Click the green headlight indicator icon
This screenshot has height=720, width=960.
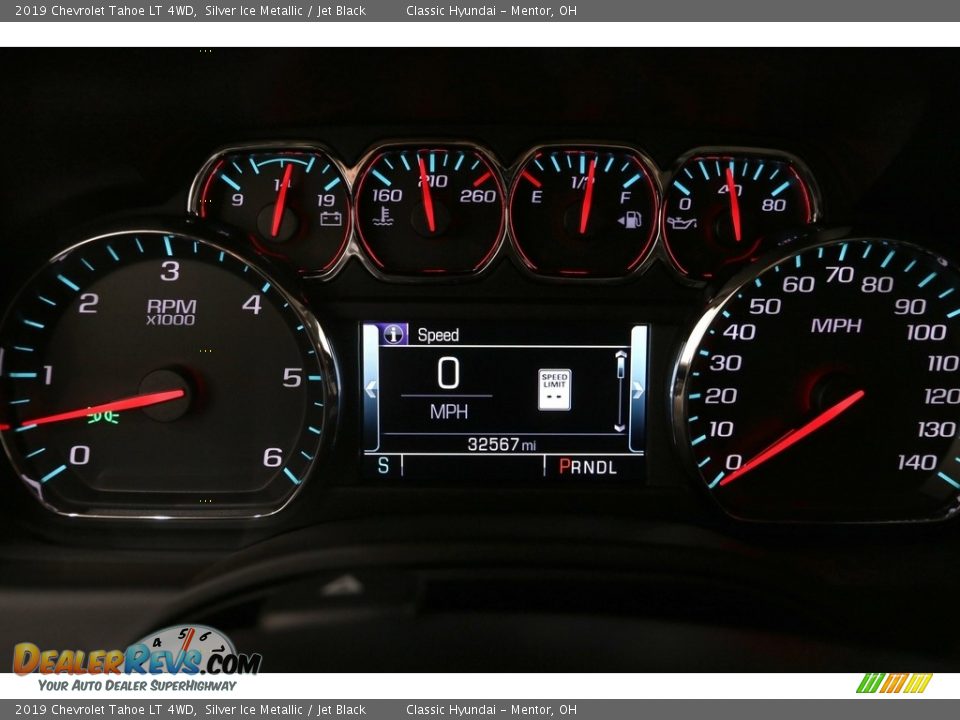click(102, 414)
